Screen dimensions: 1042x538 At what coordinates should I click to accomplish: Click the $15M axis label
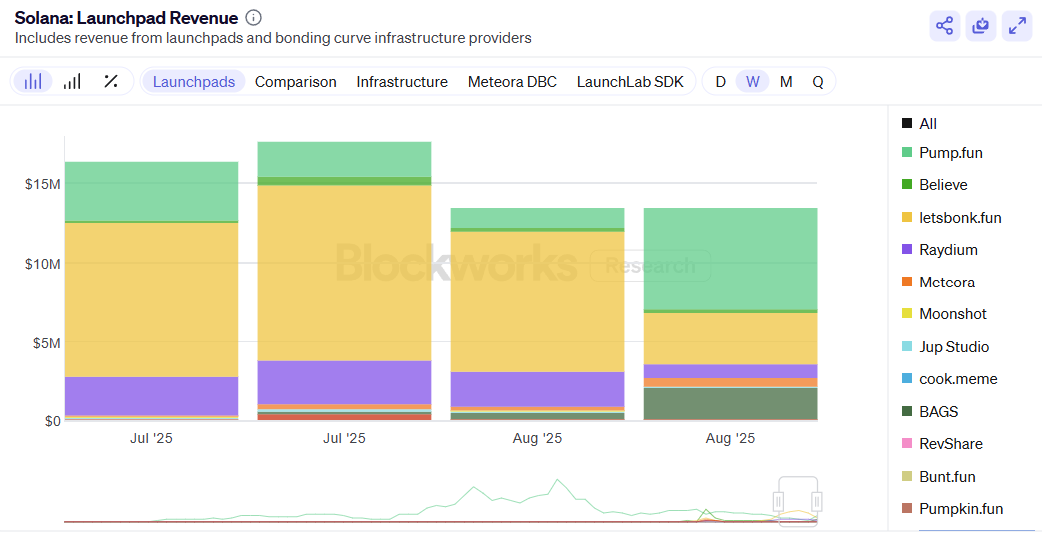(43, 184)
